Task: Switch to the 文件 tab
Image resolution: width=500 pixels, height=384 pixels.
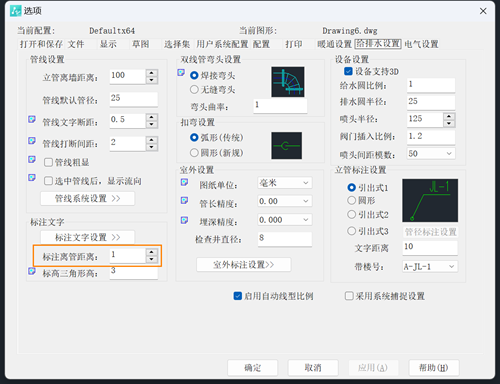Action: 76,44
